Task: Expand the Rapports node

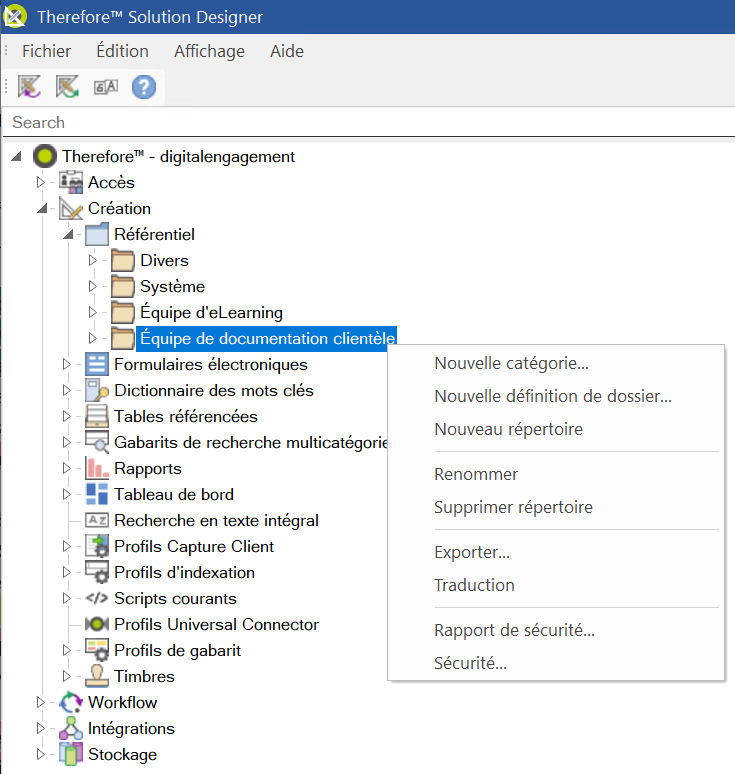Action: click(x=67, y=468)
